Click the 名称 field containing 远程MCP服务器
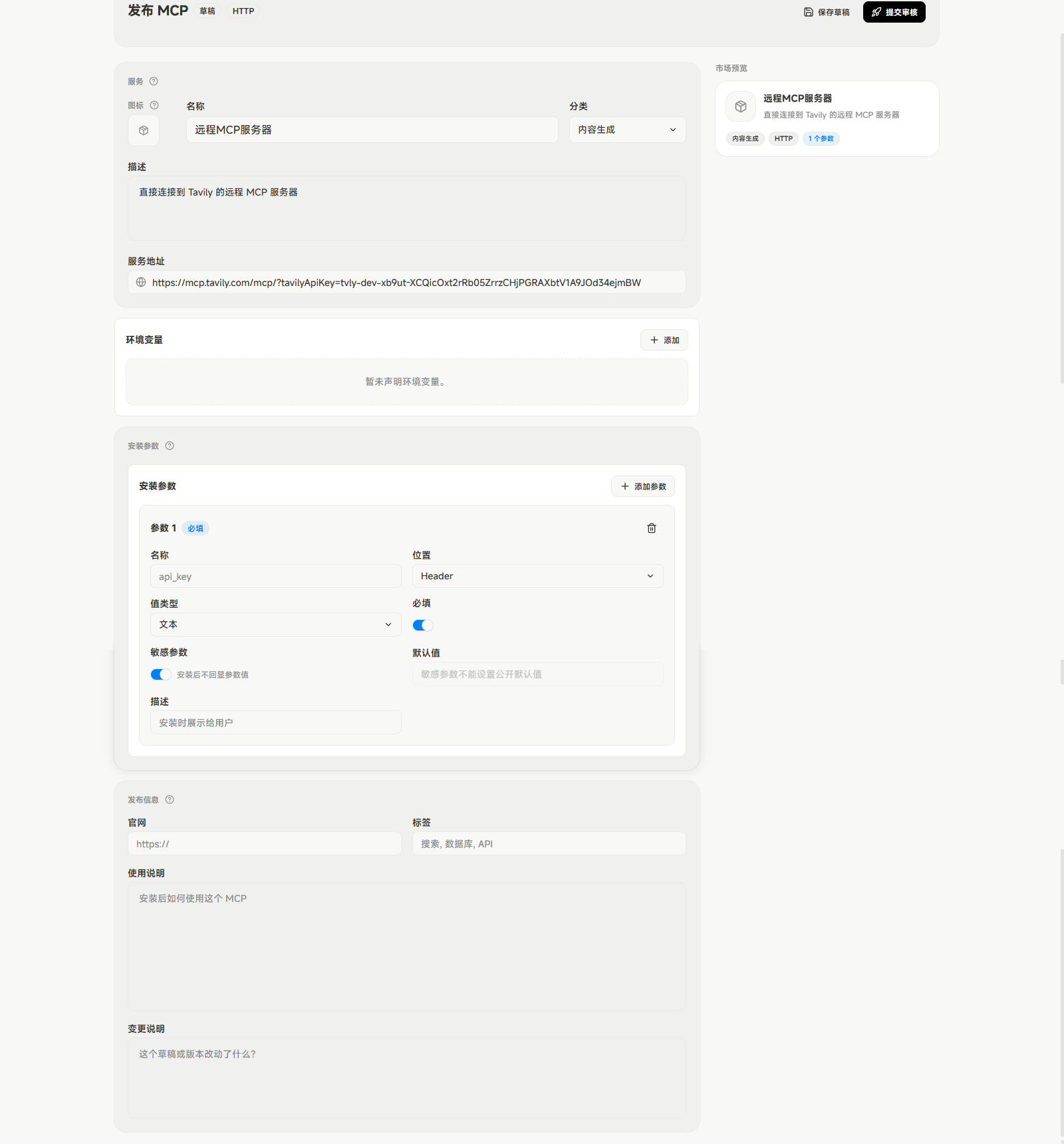Viewport: 1064px width, 1144px height. pos(372,130)
